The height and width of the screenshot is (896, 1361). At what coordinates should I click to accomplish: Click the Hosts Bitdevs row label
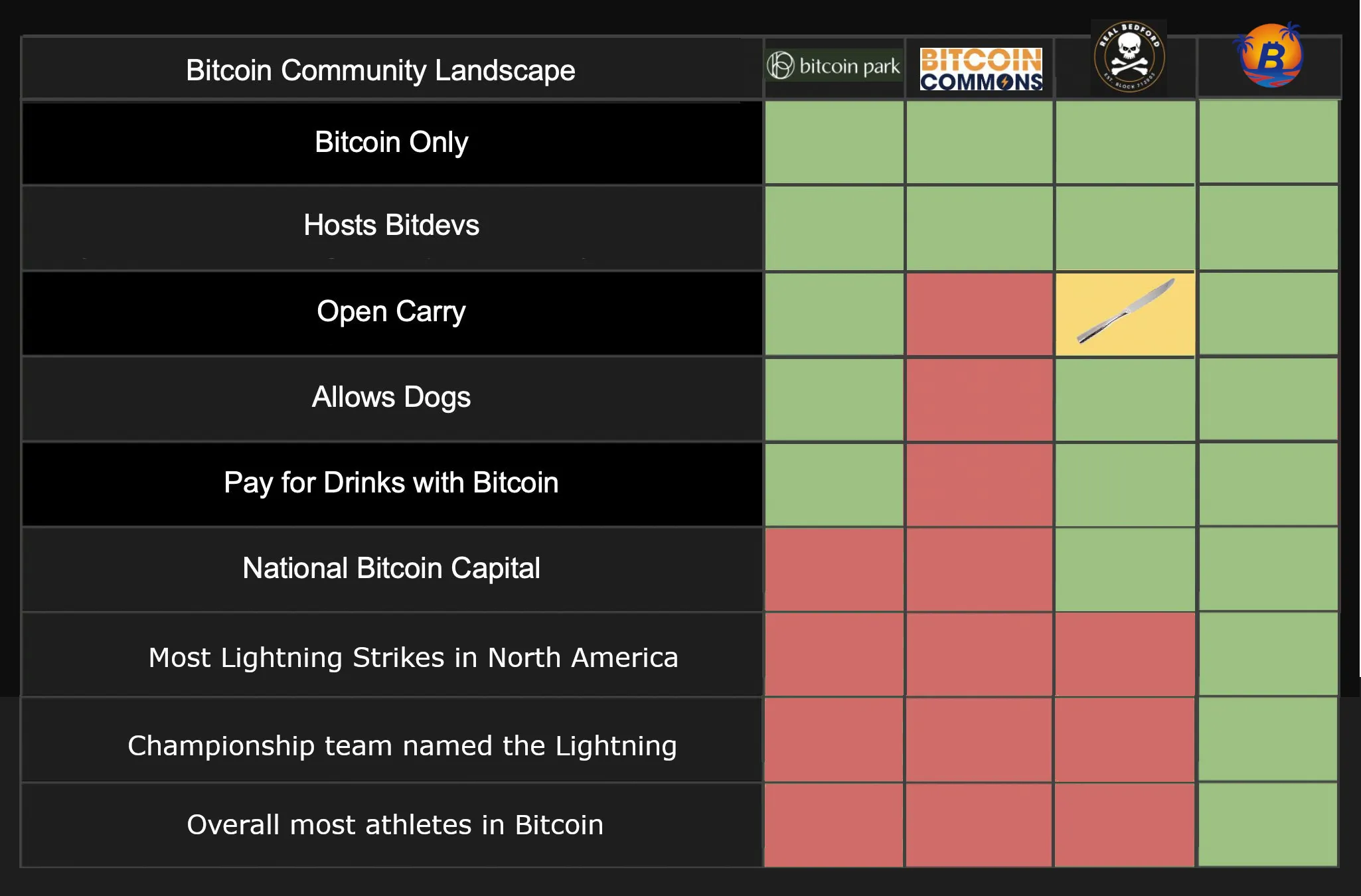(391, 225)
